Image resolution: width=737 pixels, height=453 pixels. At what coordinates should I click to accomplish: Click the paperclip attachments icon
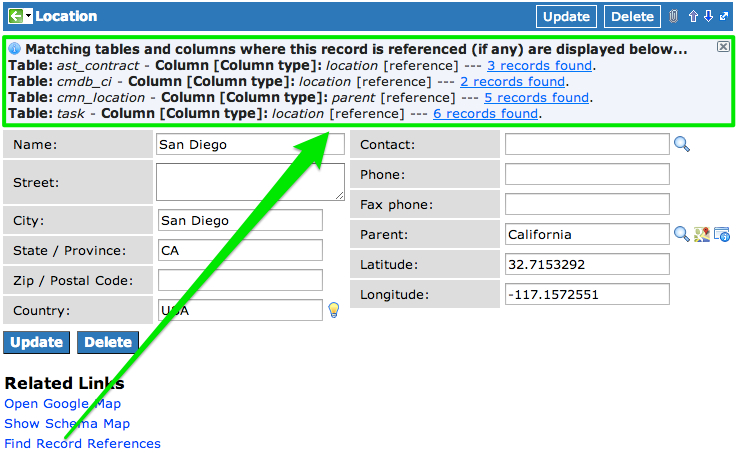click(673, 16)
